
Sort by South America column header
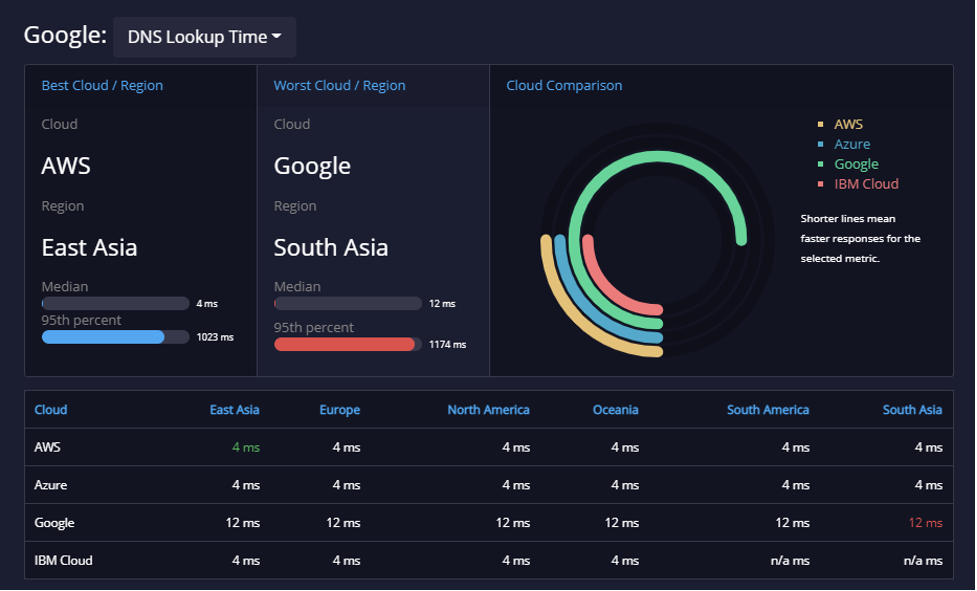click(x=768, y=410)
